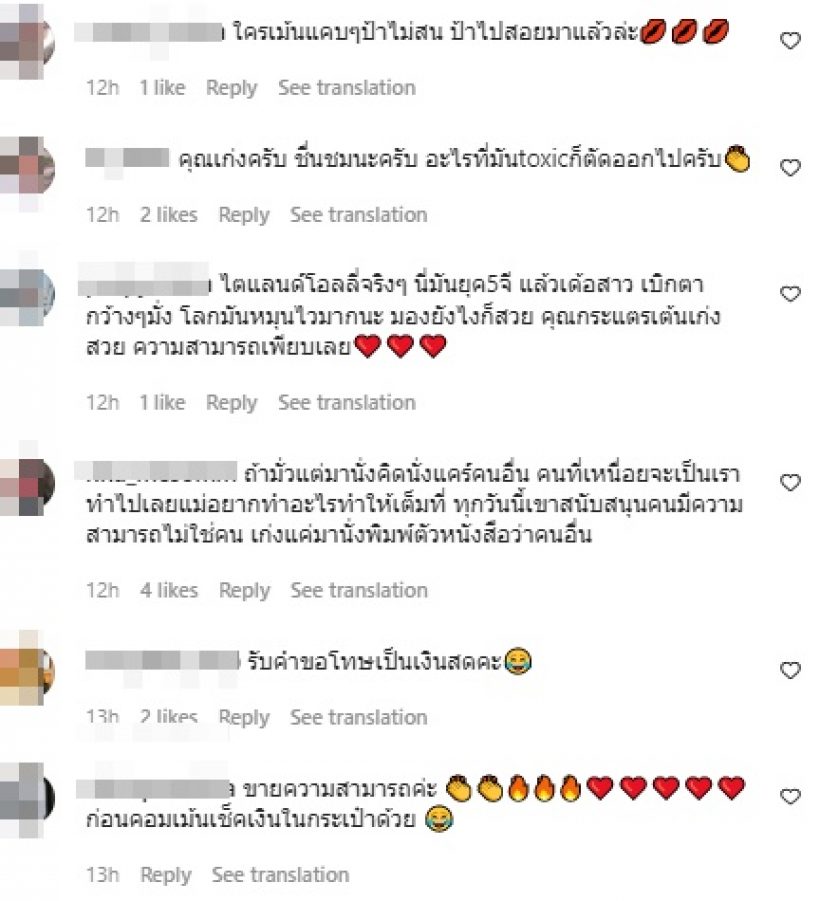Like the comment with three red hearts
The image size is (820, 901).
click(x=790, y=294)
